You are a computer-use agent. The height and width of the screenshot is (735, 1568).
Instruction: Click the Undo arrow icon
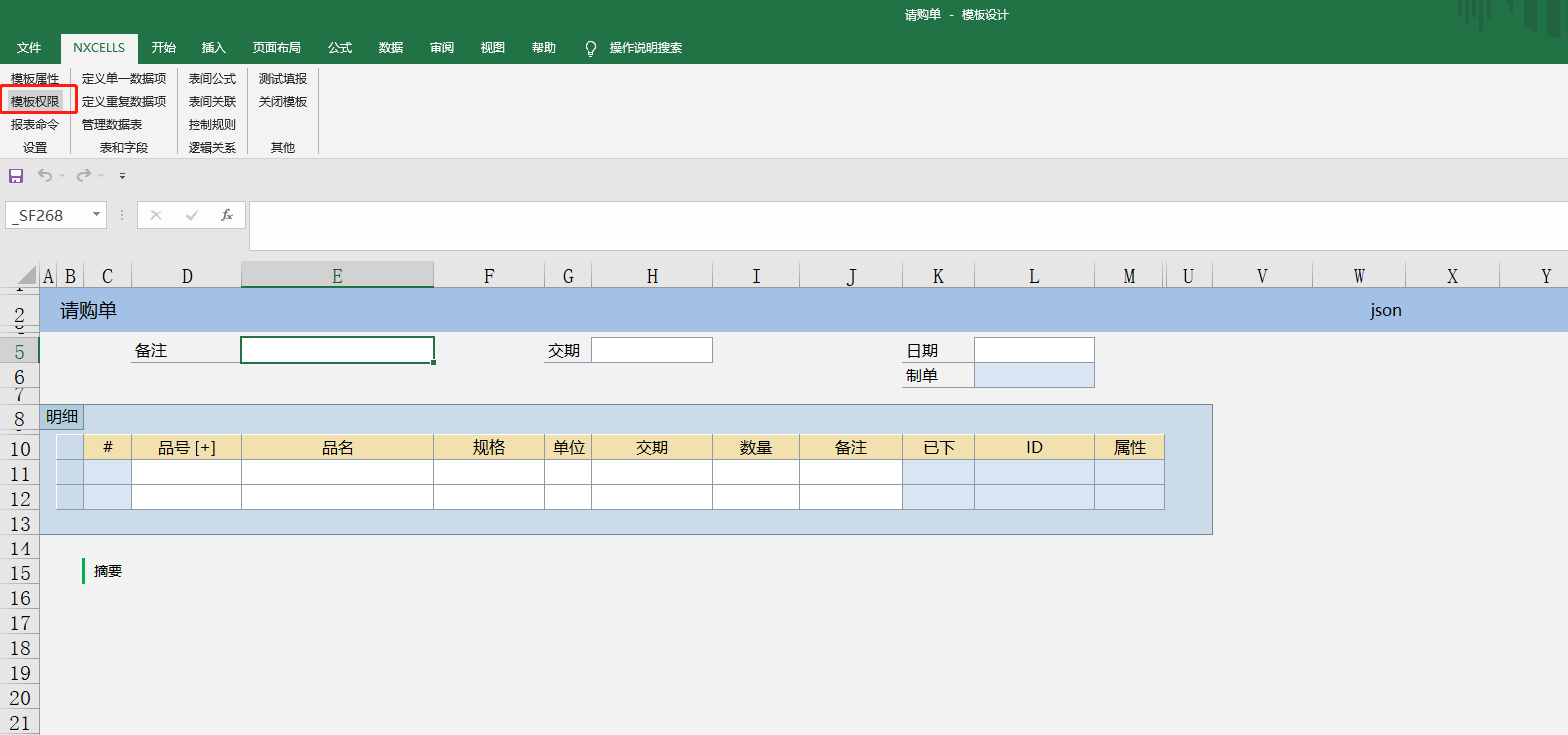[x=45, y=176]
